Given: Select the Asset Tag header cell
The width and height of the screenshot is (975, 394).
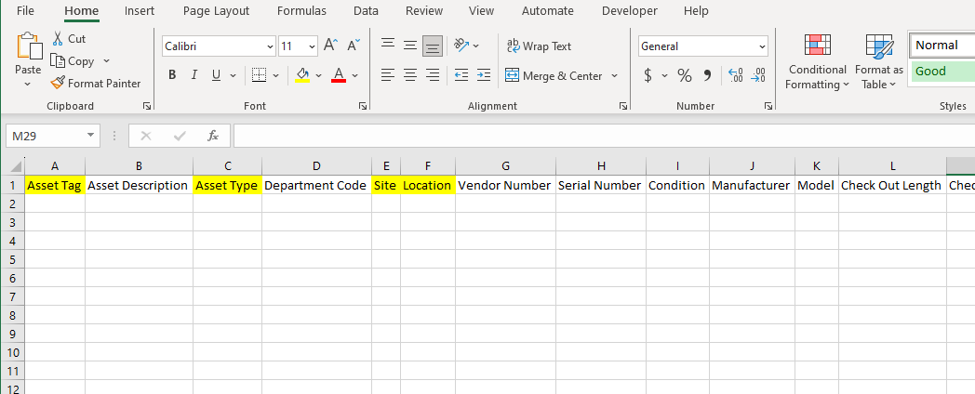Looking at the screenshot, I should (x=55, y=185).
